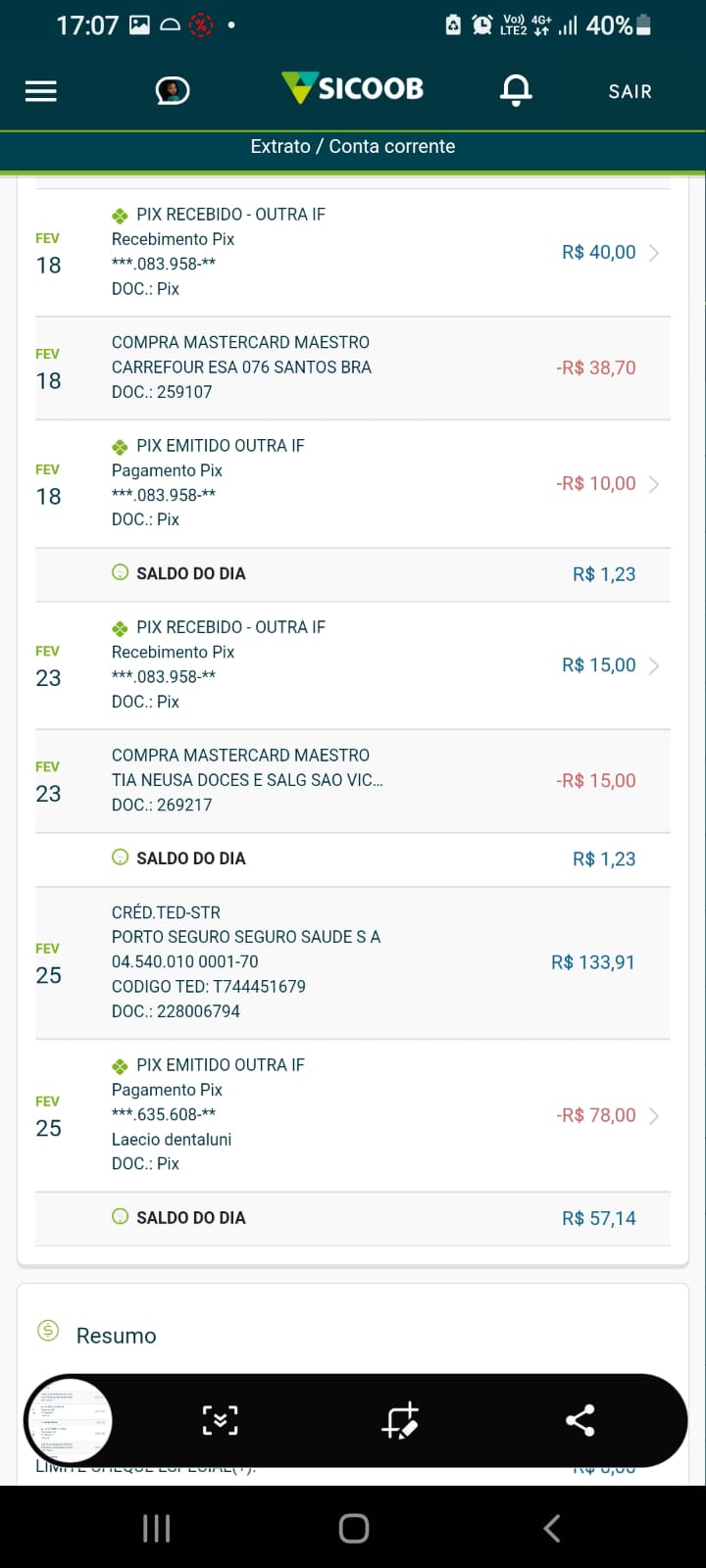Open the screenshot preview thumbnail
706x1568 pixels.
69,1420
